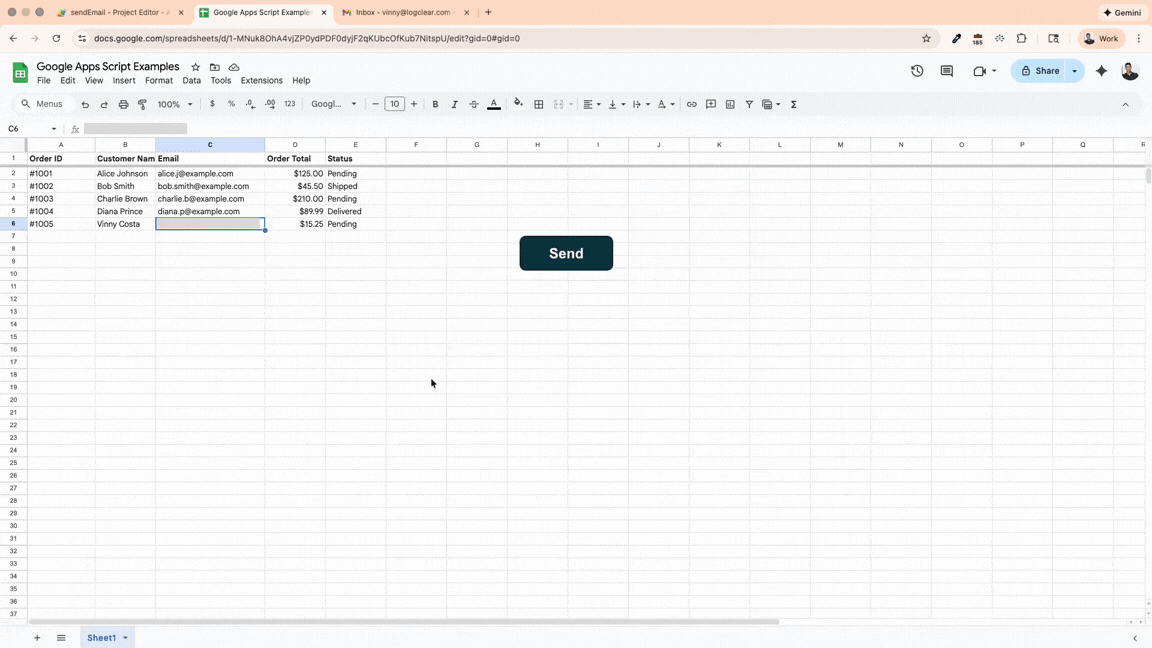
Task: Switch to the Gmail inbox browser tab
Action: coord(400,13)
